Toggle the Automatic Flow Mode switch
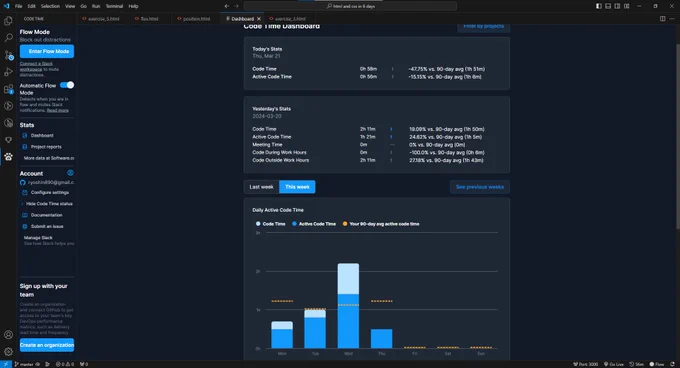Viewport: 680px width, 368px height. click(x=67, y=85)
